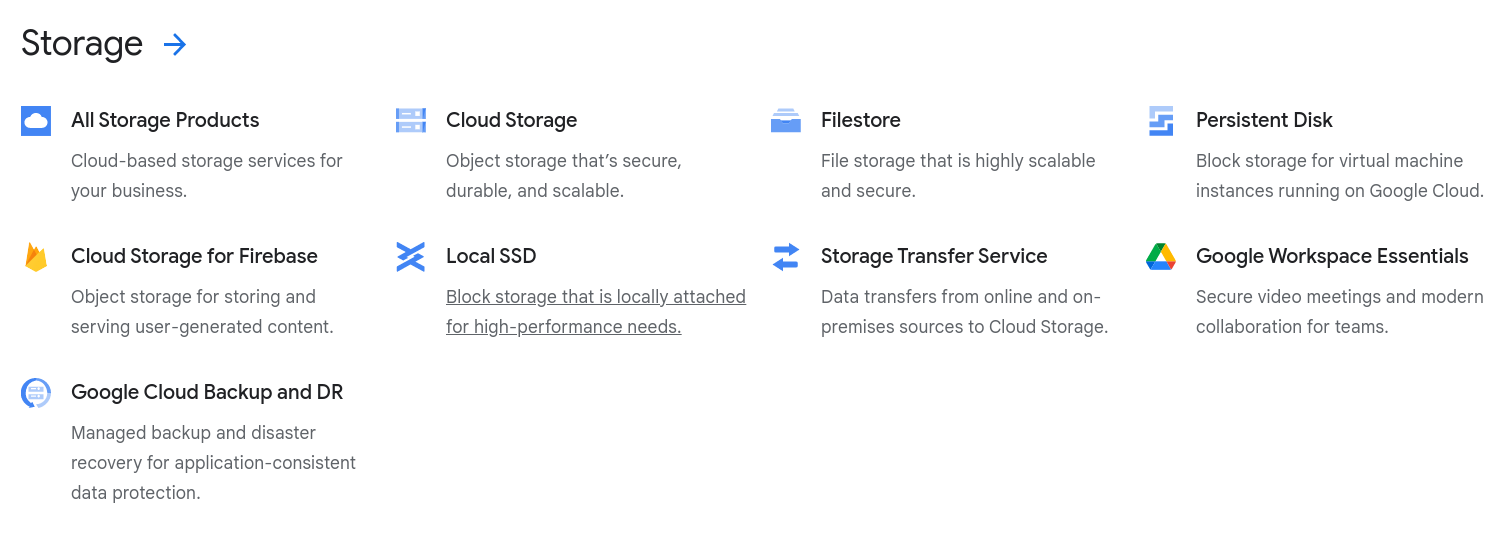Click the Filestore folder icon

[786, 121]
